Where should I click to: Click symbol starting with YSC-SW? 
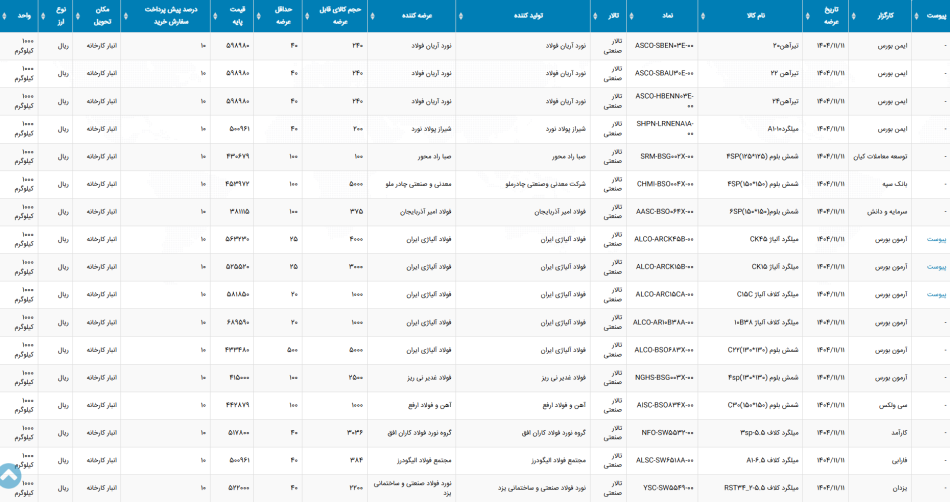click(668, 488)
